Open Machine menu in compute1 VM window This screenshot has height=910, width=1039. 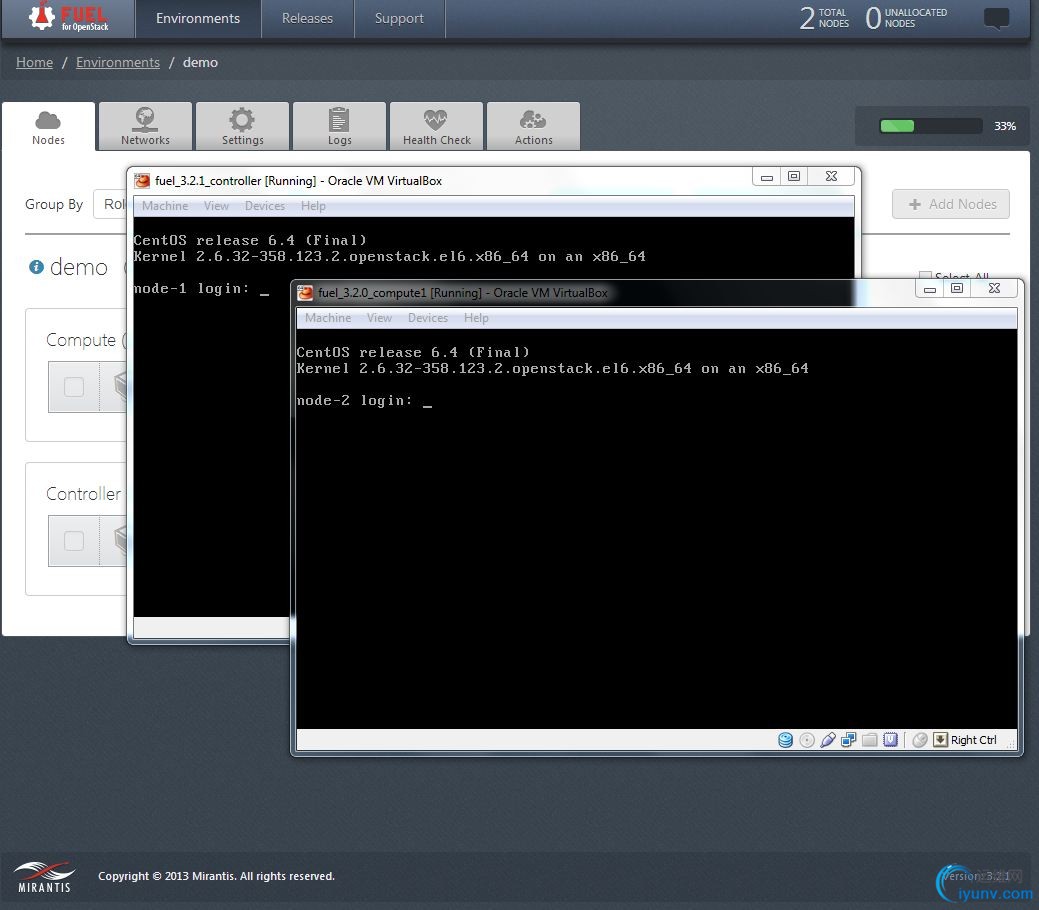point(328,318)
